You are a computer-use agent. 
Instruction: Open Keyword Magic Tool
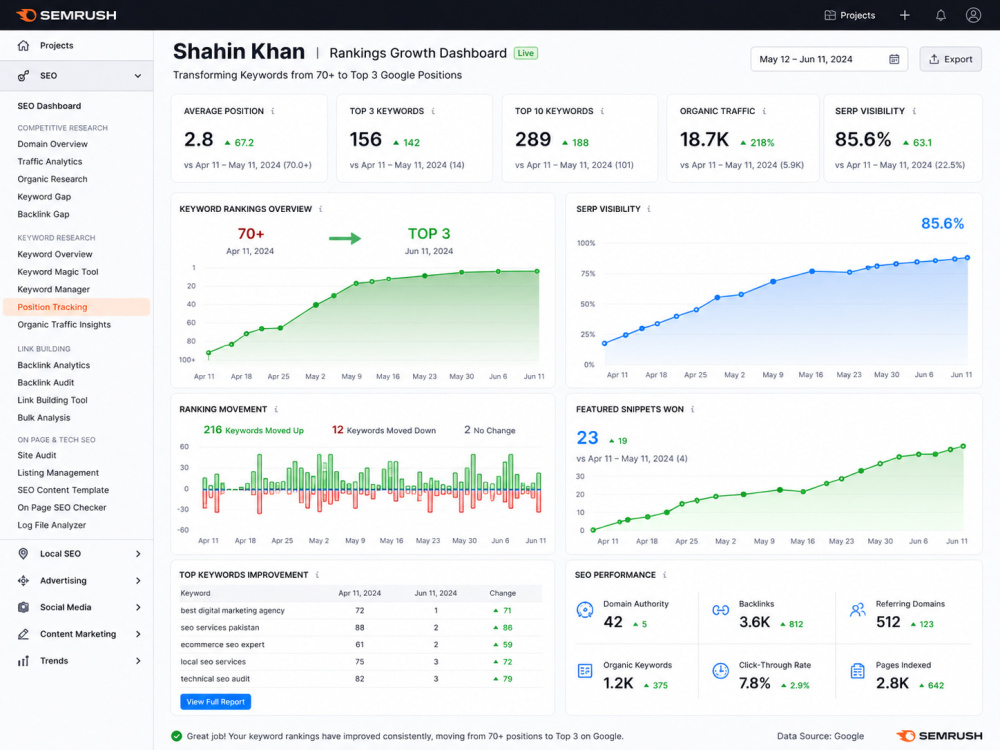click(58, 272)
